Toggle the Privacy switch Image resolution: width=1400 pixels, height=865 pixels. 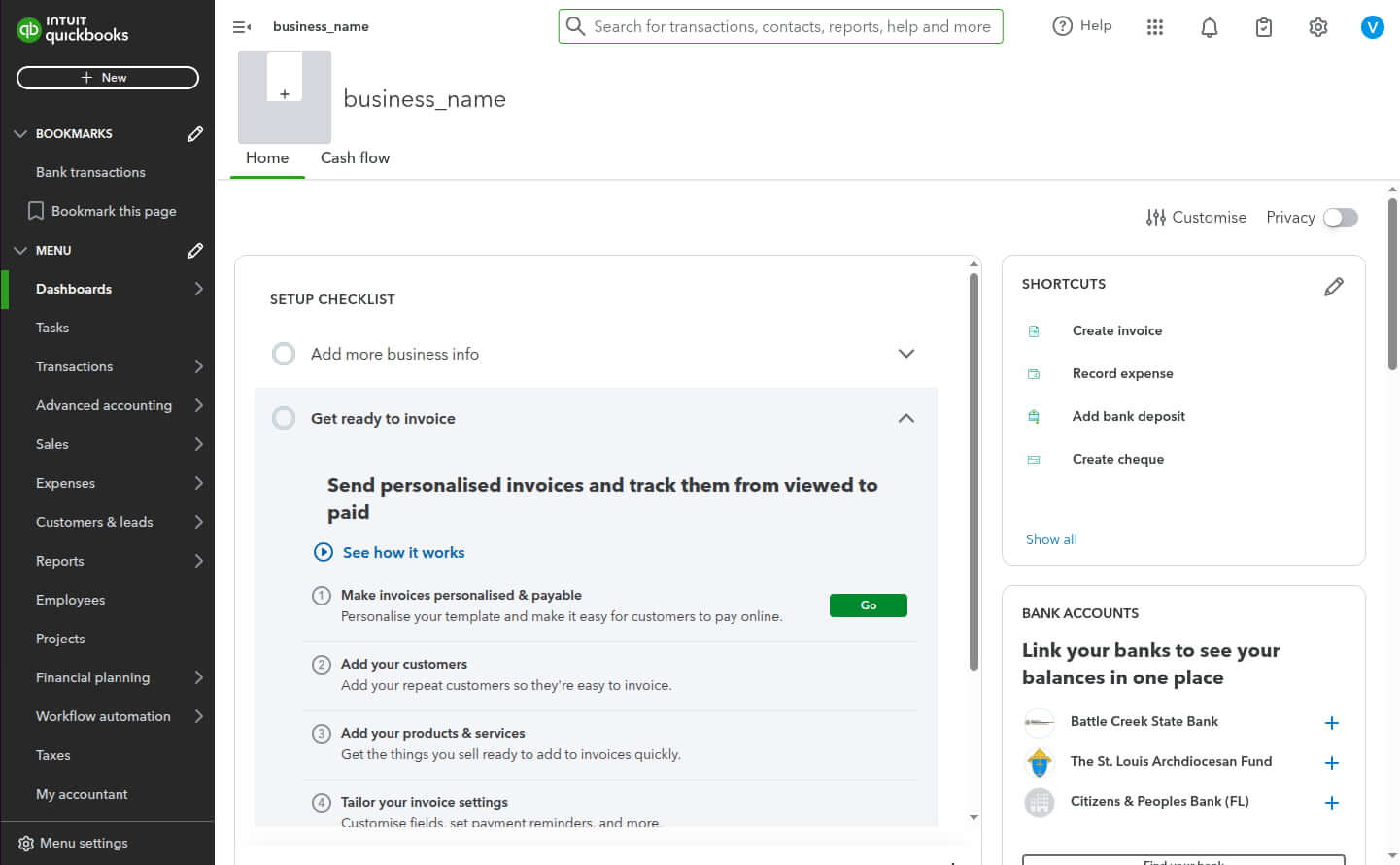[x=1341, y=218]
